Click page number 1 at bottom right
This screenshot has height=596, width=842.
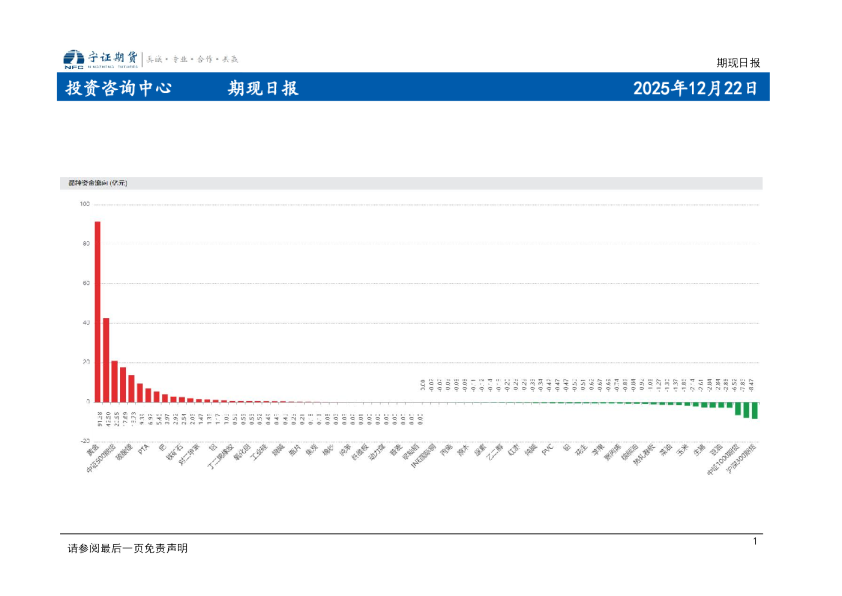[x=755, y=539]
